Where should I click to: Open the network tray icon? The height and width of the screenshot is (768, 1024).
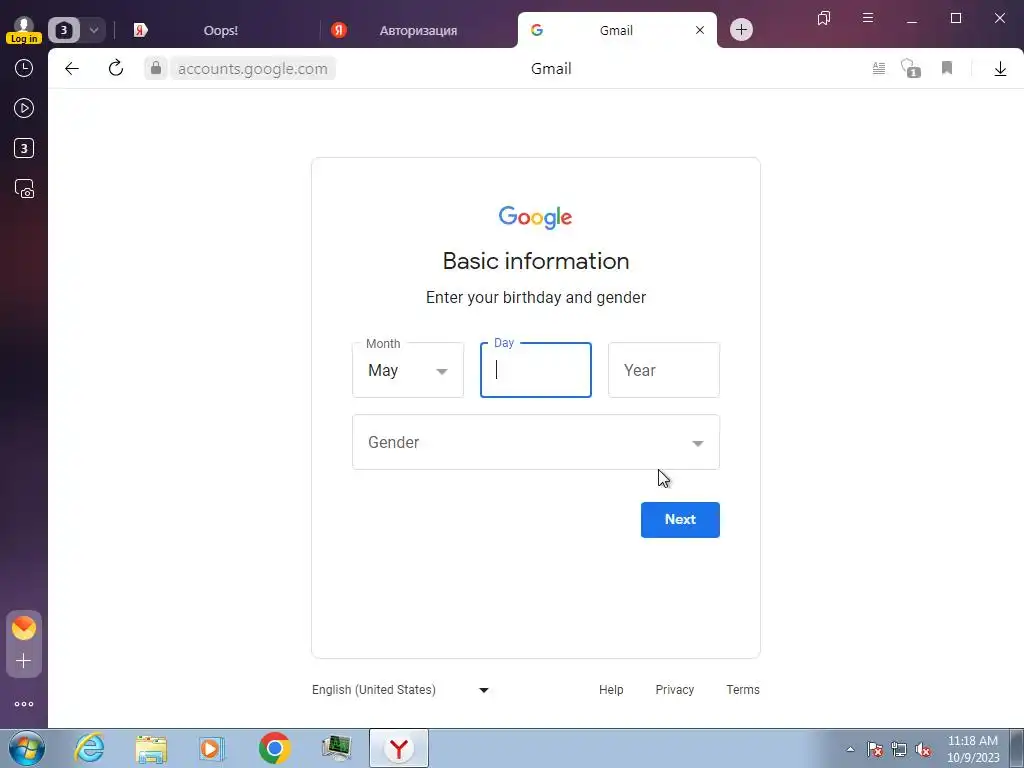tap(899, 749)
